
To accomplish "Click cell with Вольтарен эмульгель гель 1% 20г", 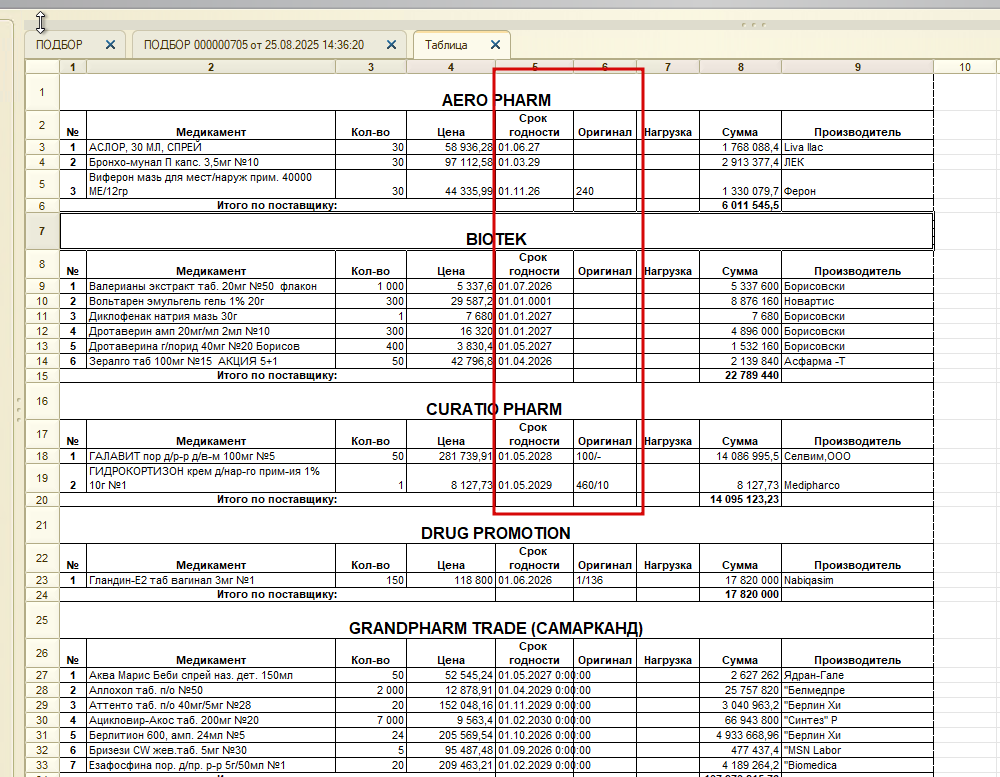I will 210,301.
